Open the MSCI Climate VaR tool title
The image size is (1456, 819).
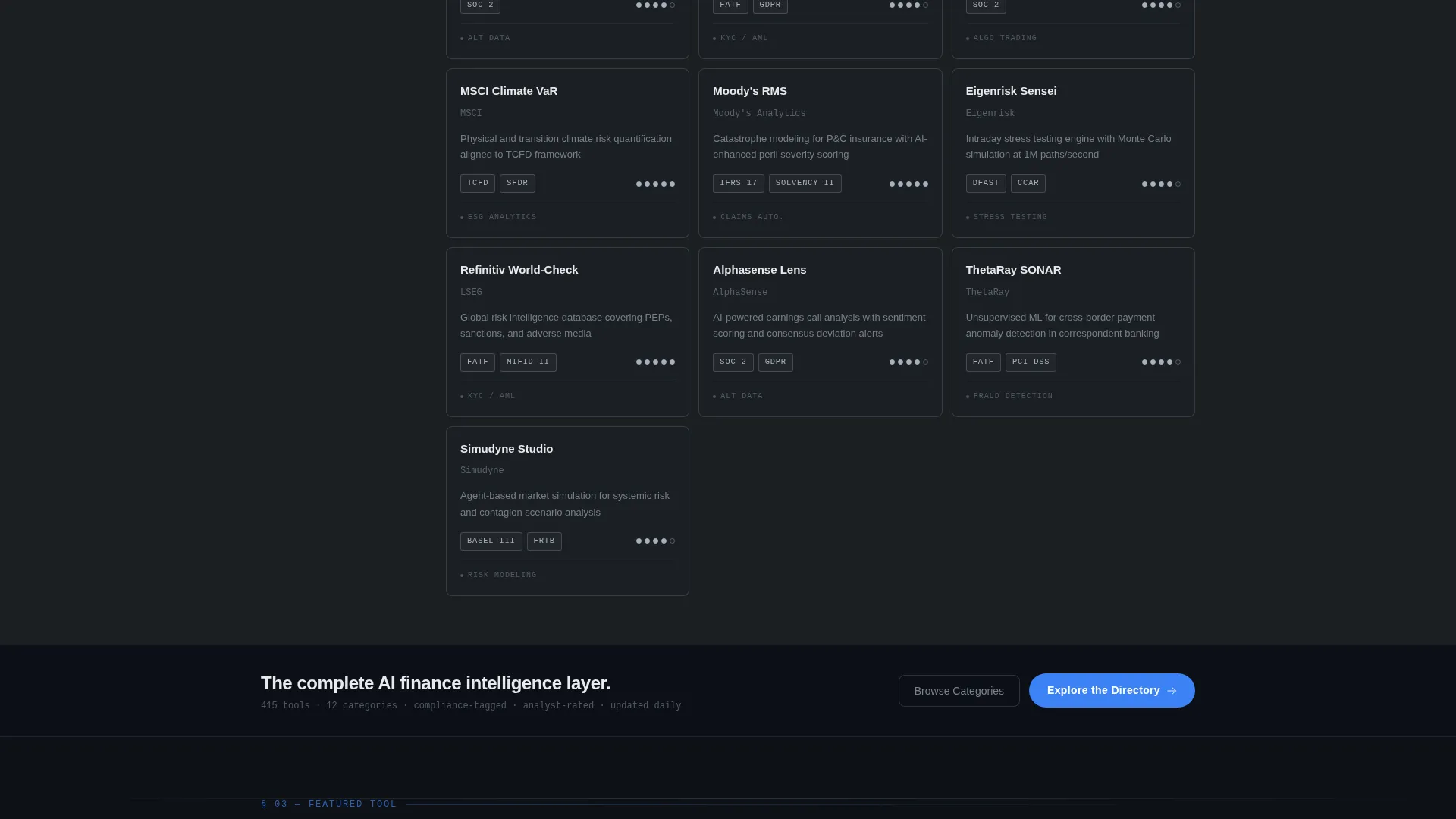click(509, 91)
